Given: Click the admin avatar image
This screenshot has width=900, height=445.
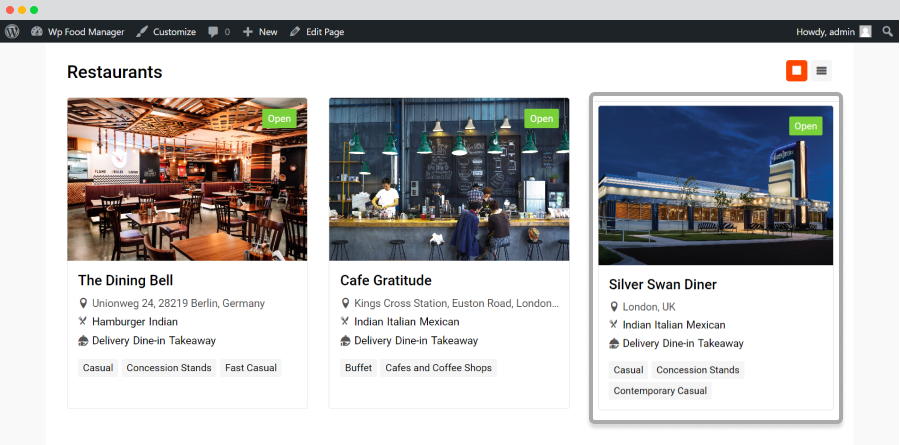Looking at the screenshot, I should pos(866,32).
